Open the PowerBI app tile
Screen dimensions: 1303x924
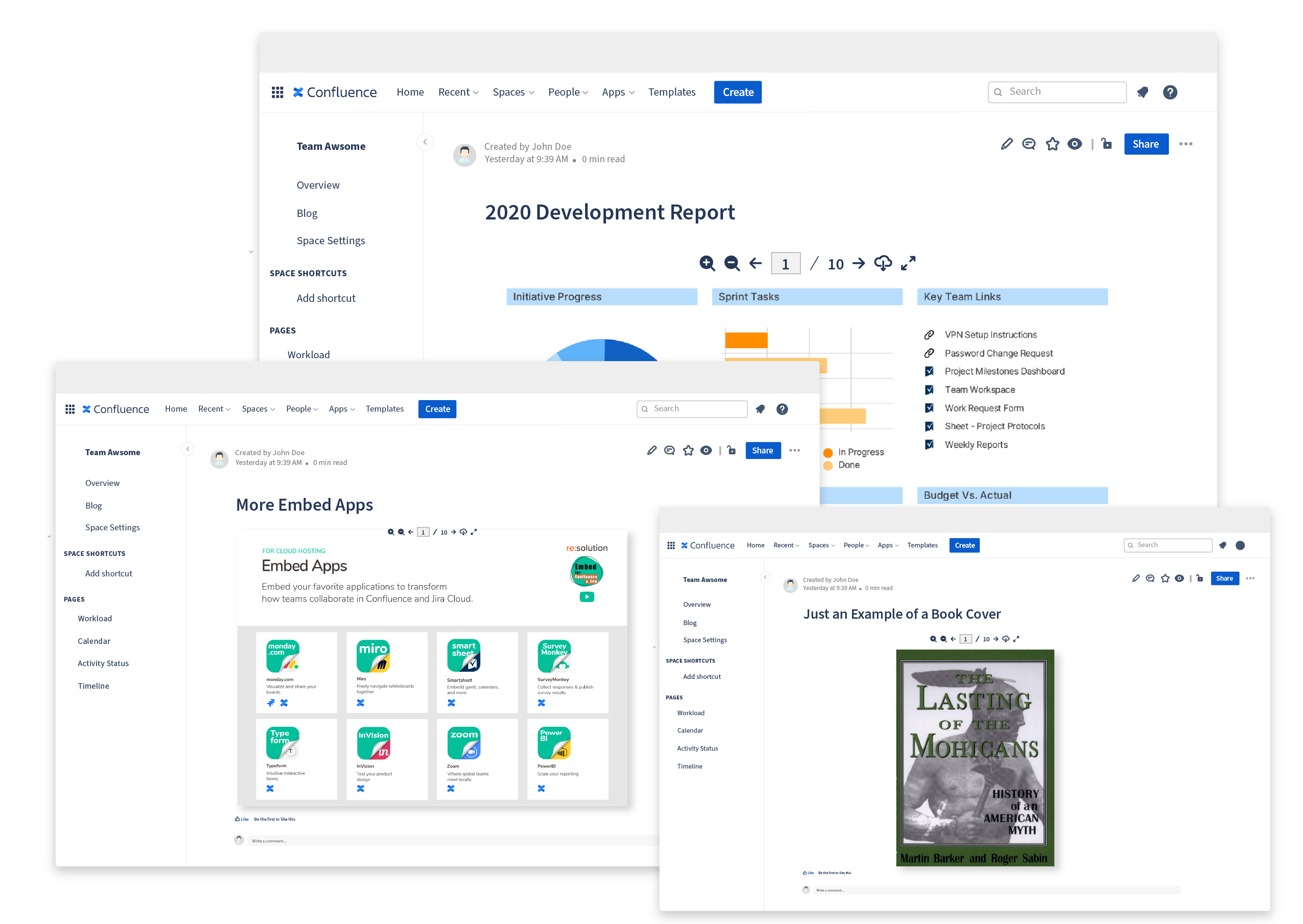pos(568,759)
